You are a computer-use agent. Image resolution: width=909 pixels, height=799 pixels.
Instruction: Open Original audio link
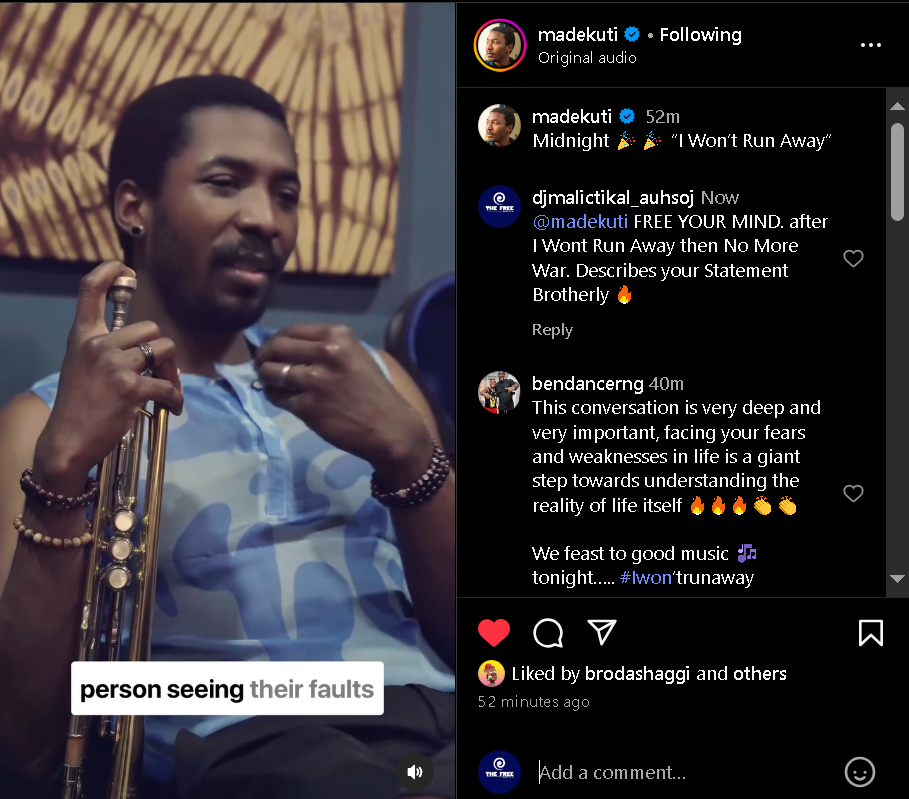[587, 58]
